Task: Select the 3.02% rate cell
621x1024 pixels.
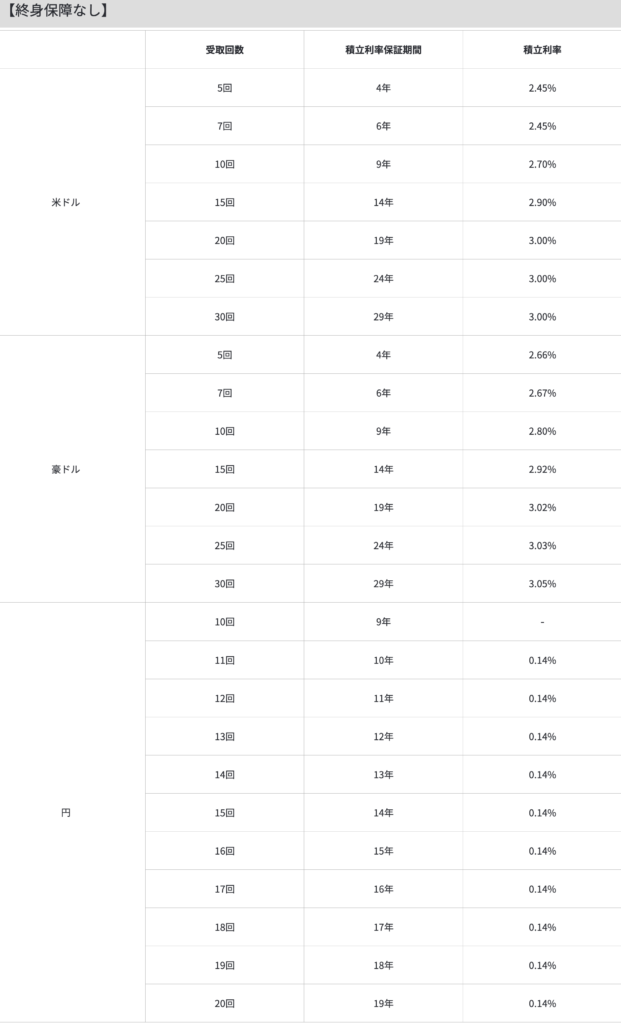Action: click(541, 508)
